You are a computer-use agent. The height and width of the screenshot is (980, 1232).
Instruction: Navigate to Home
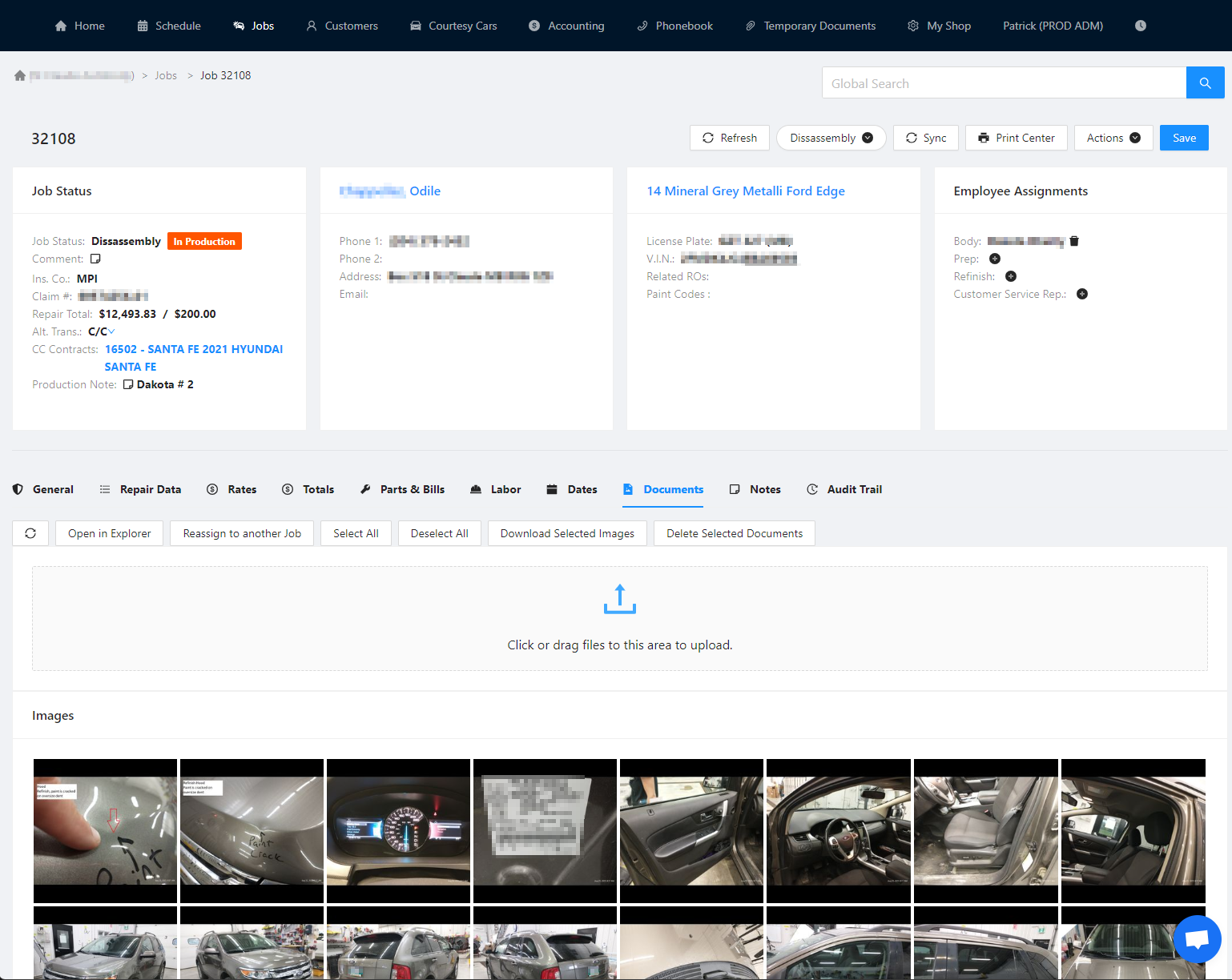tap(79, 26)
